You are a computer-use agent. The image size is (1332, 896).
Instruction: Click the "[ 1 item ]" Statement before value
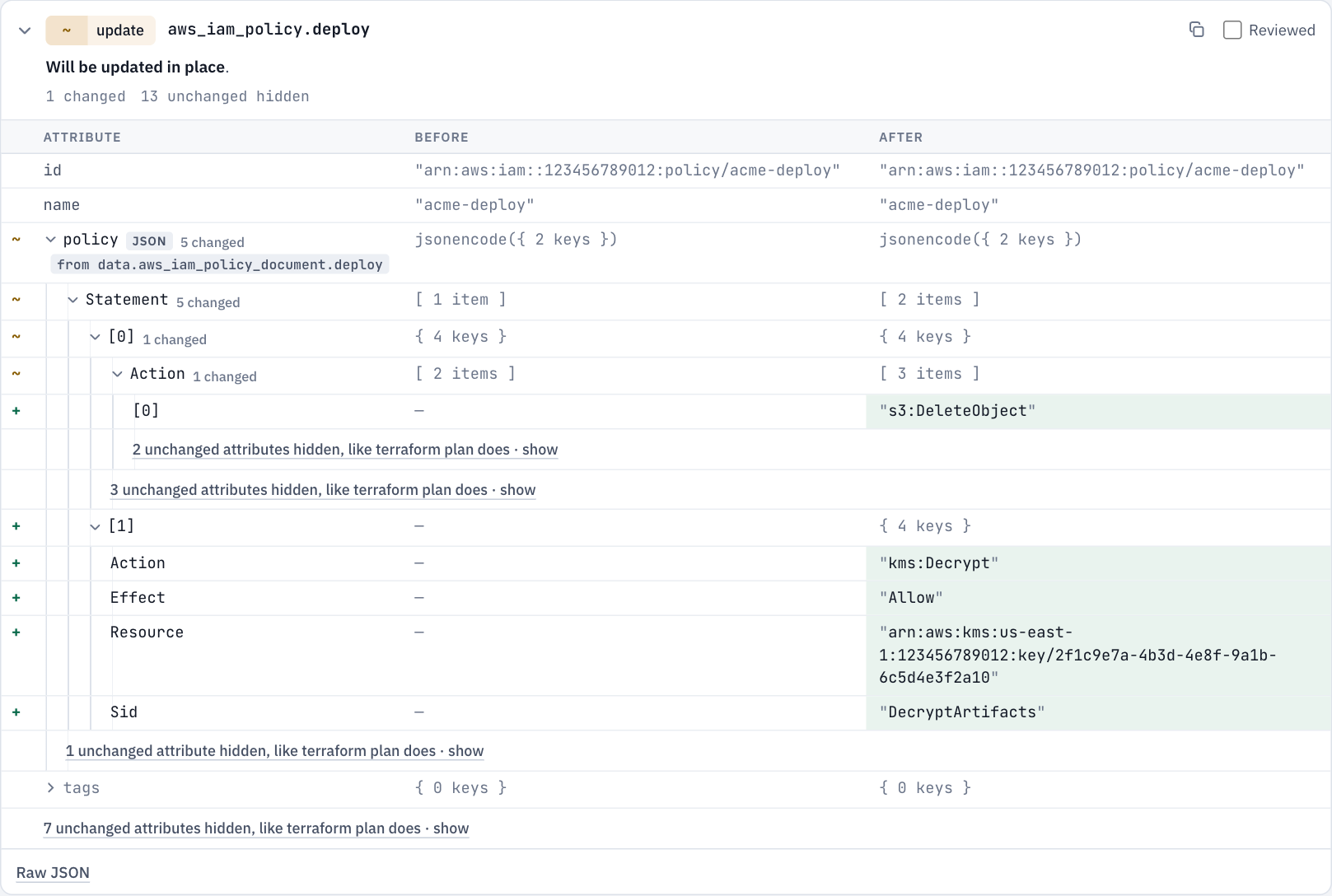pos(460,300)
